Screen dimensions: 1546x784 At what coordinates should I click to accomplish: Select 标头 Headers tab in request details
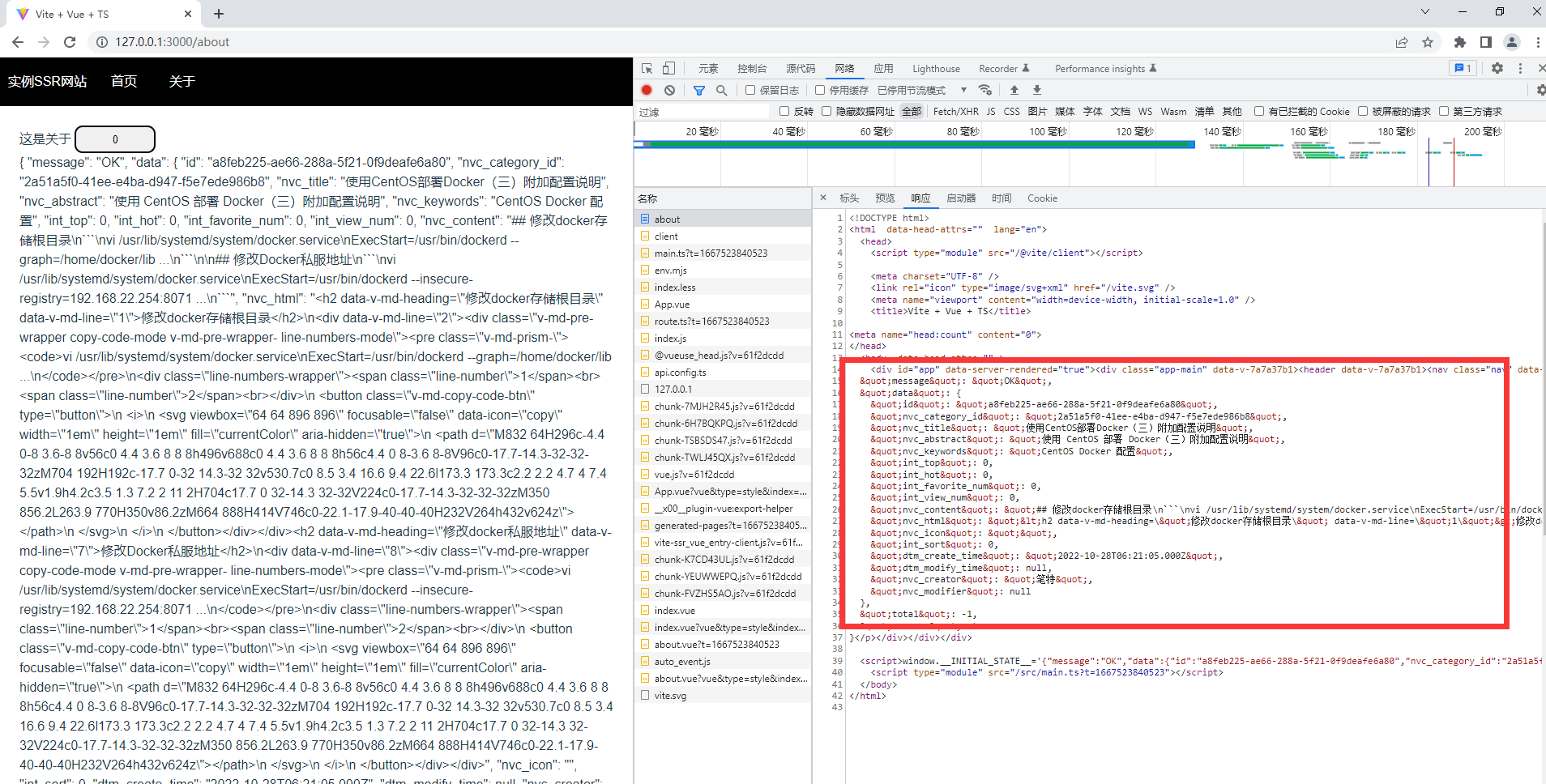[x=849, y=198]
